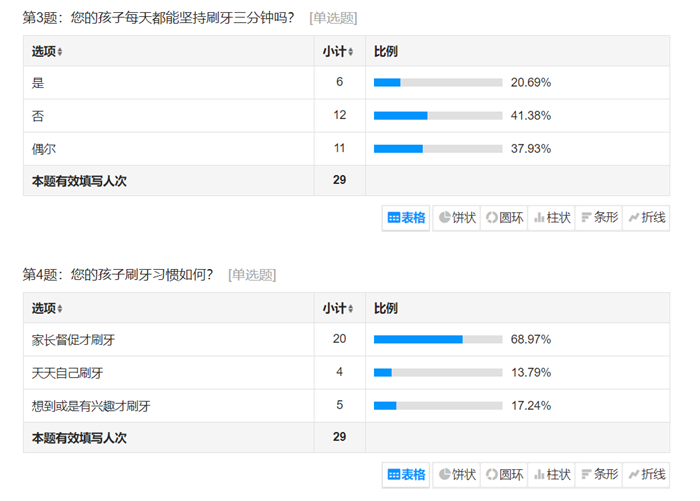Sort question 4 by 小计 column arrows

tap(350, 309)
